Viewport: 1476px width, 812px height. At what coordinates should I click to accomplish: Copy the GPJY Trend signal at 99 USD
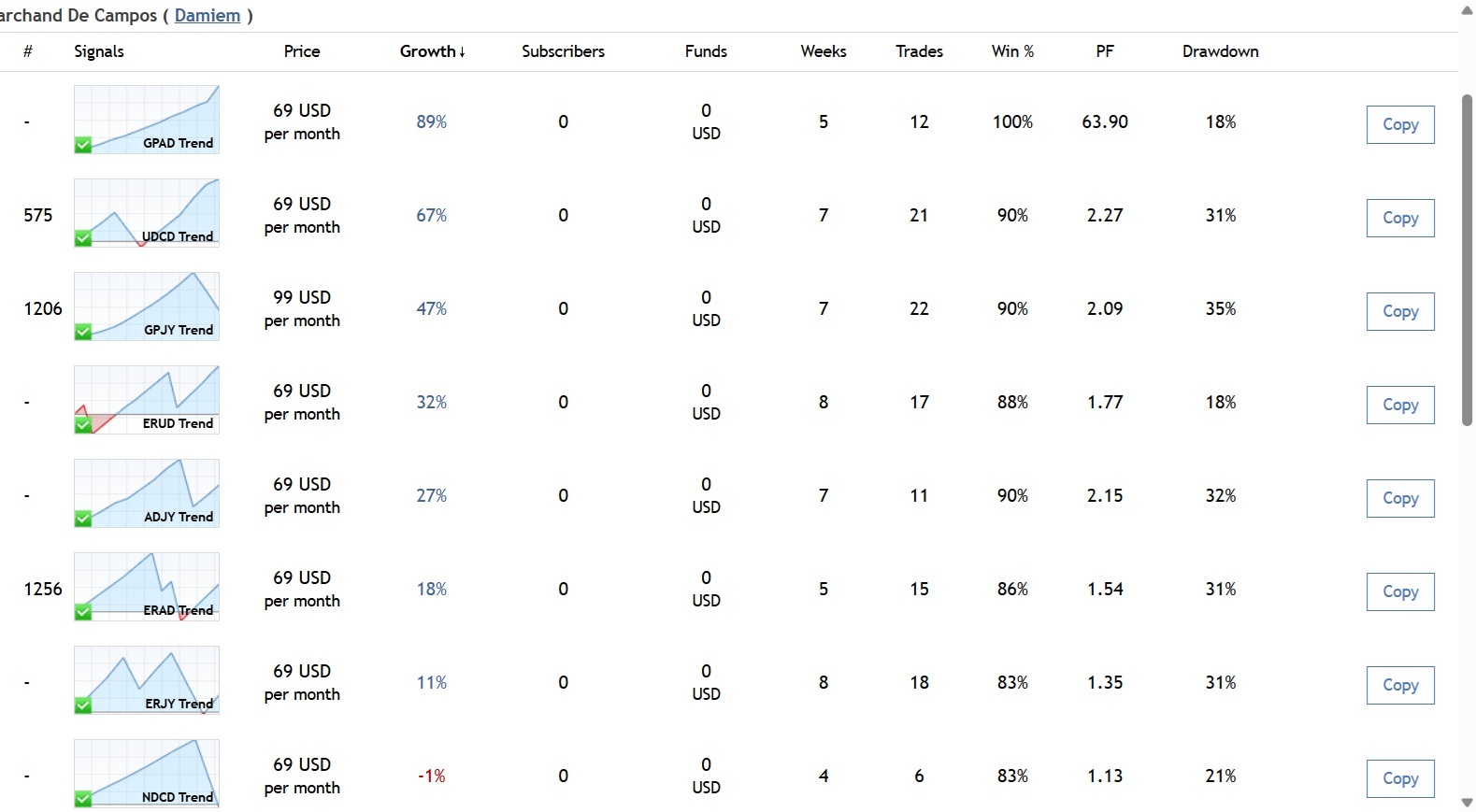point(1399,311)
